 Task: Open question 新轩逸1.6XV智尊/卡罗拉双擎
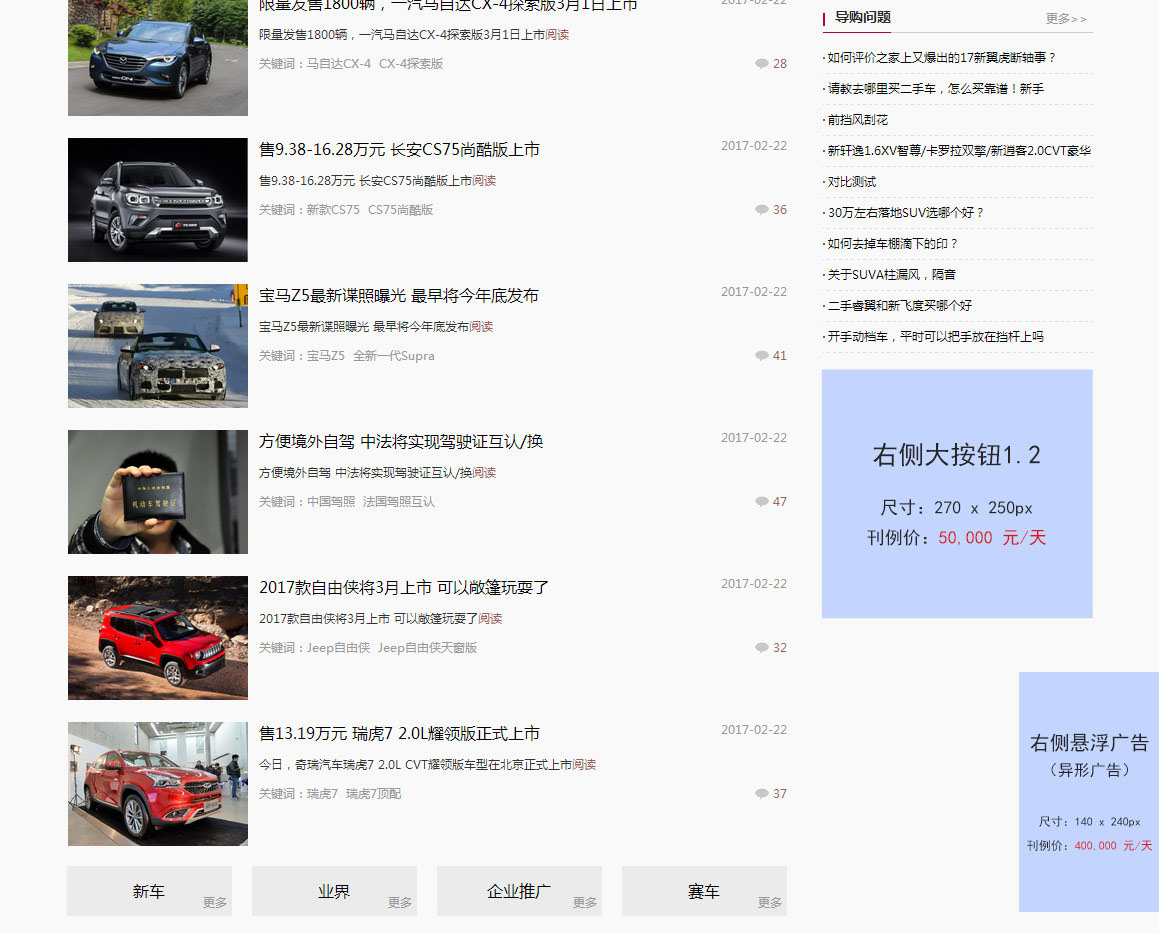pyautogui.click(x=959, y=151)
